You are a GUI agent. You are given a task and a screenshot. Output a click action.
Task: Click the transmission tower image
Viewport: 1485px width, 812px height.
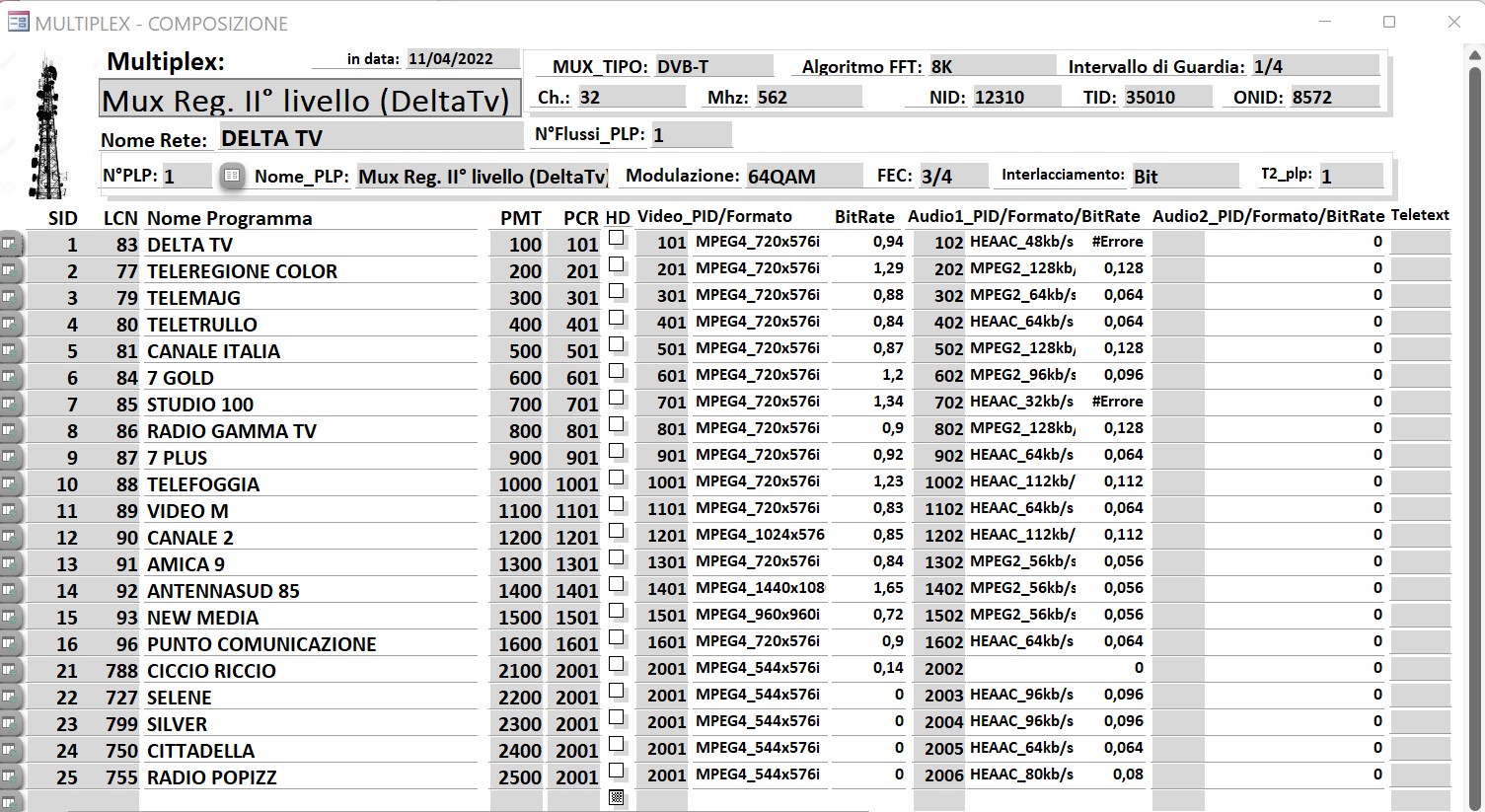(46, 126)
